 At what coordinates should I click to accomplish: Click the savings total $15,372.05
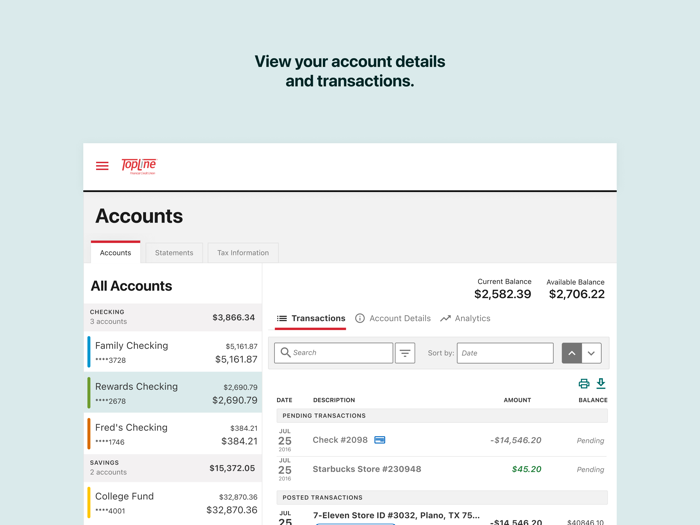(232, 468)
